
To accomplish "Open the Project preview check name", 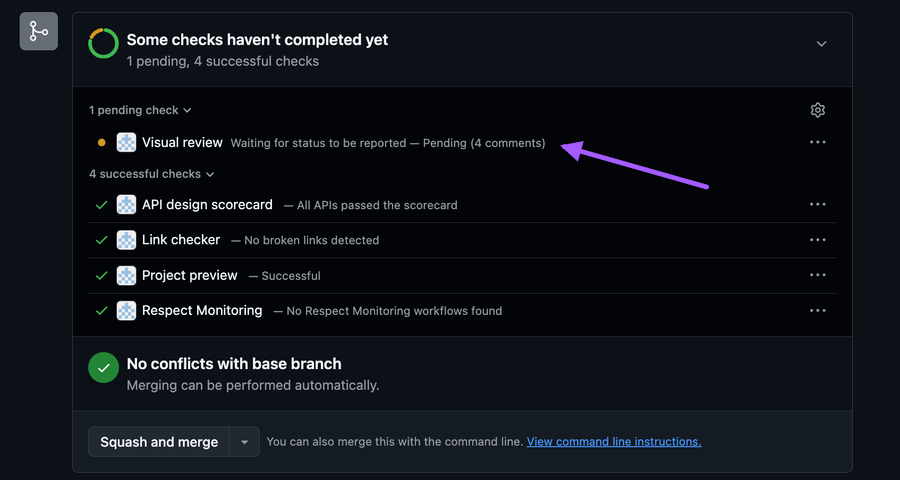I will click(x=189, y=276).
